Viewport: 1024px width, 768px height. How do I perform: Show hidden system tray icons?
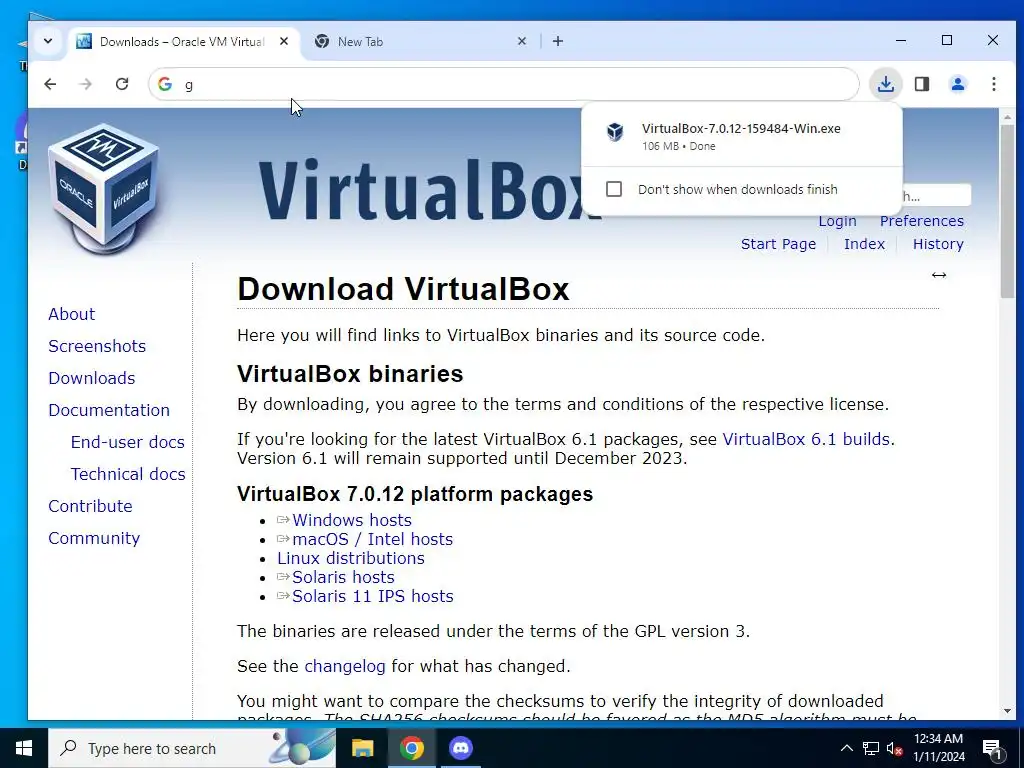(x=846, y=748)
